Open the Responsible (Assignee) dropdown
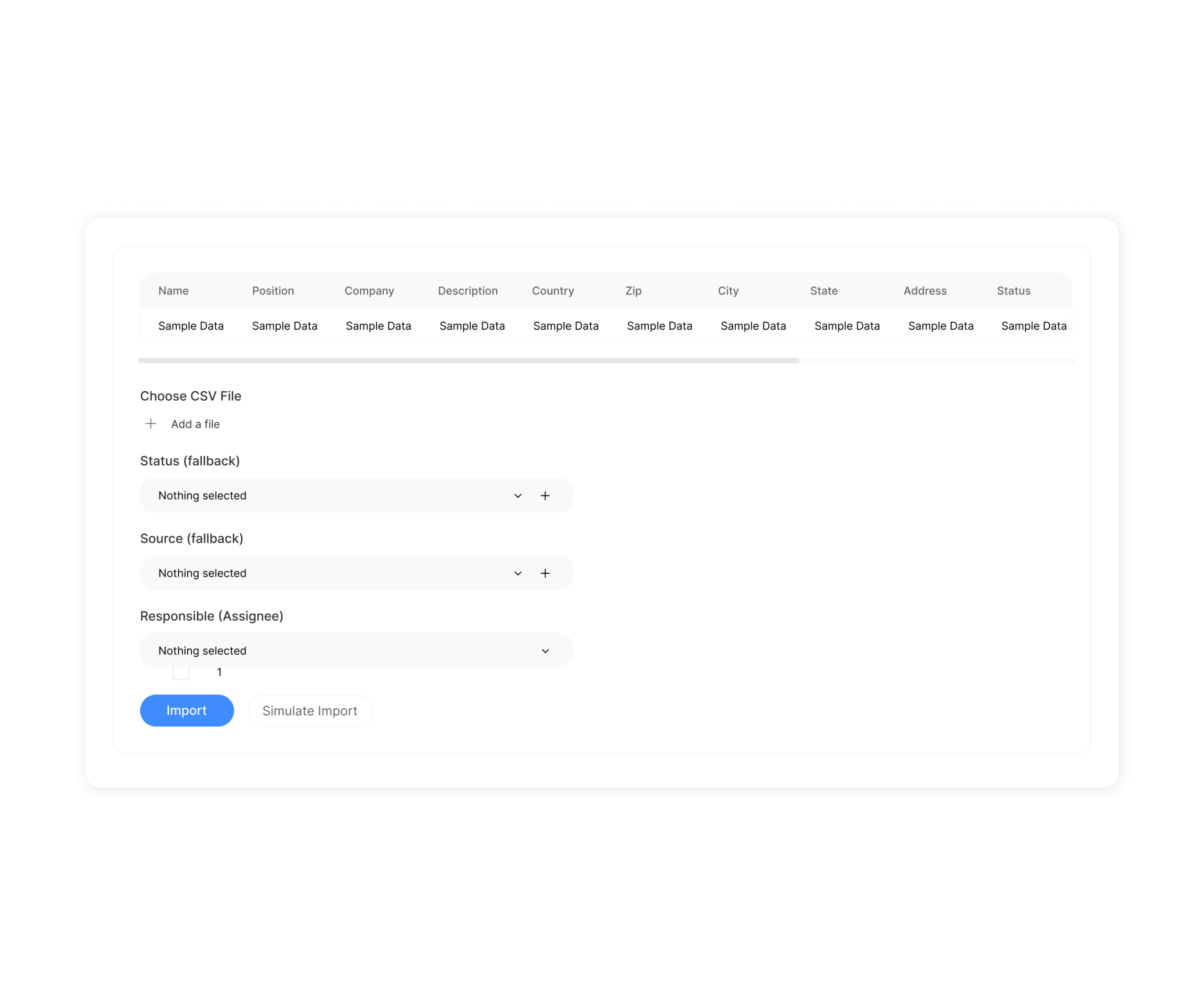This screenshot has height=1005, width=1204. [356, 651]
